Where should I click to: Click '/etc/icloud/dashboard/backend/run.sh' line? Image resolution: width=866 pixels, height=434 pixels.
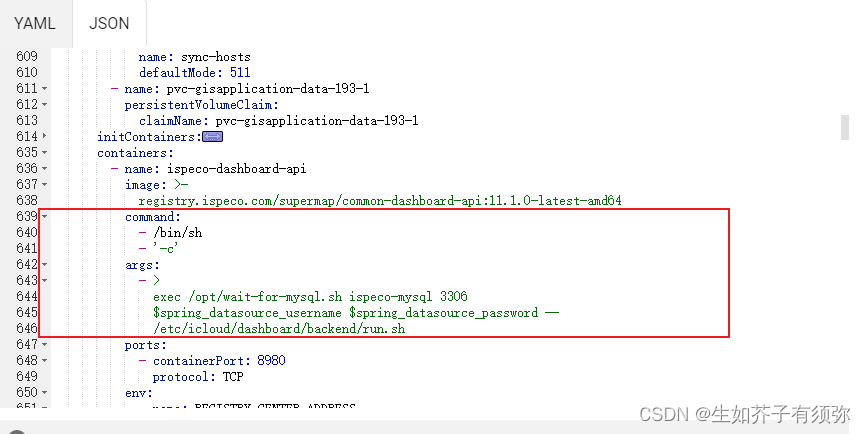click(279, 329)
